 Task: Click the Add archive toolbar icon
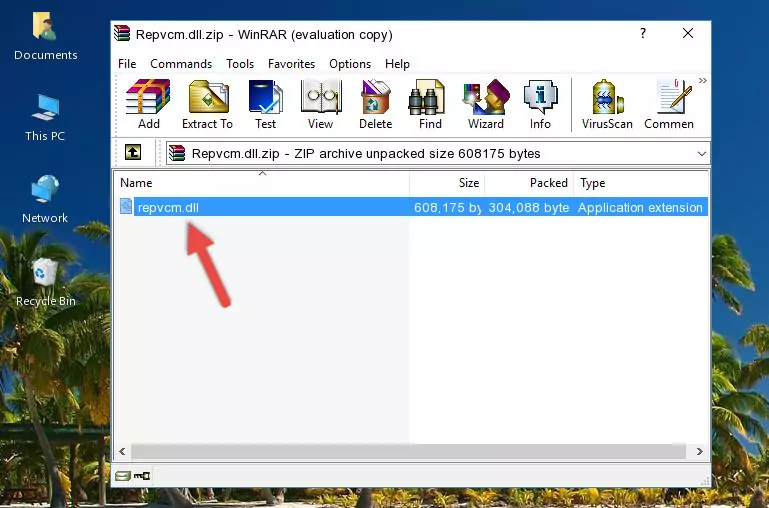[x=148, y=104]
